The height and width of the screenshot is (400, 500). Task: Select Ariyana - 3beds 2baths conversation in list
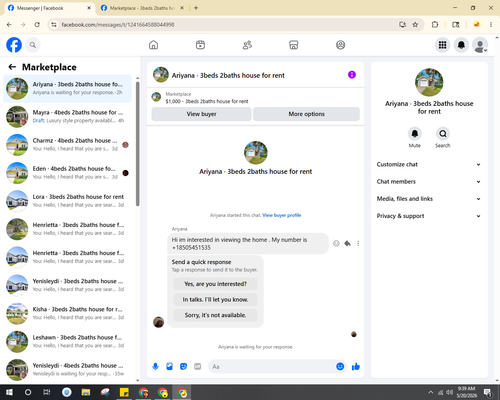[x=68, y=89]
